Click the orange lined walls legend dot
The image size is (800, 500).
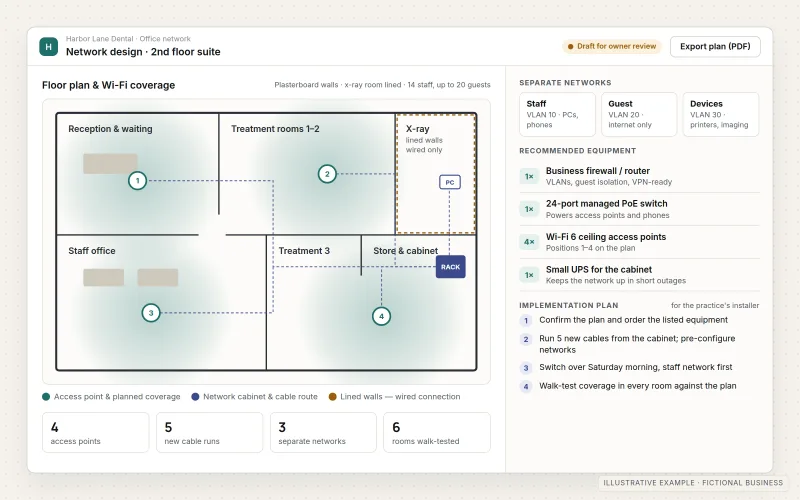[x=332, y=397]
